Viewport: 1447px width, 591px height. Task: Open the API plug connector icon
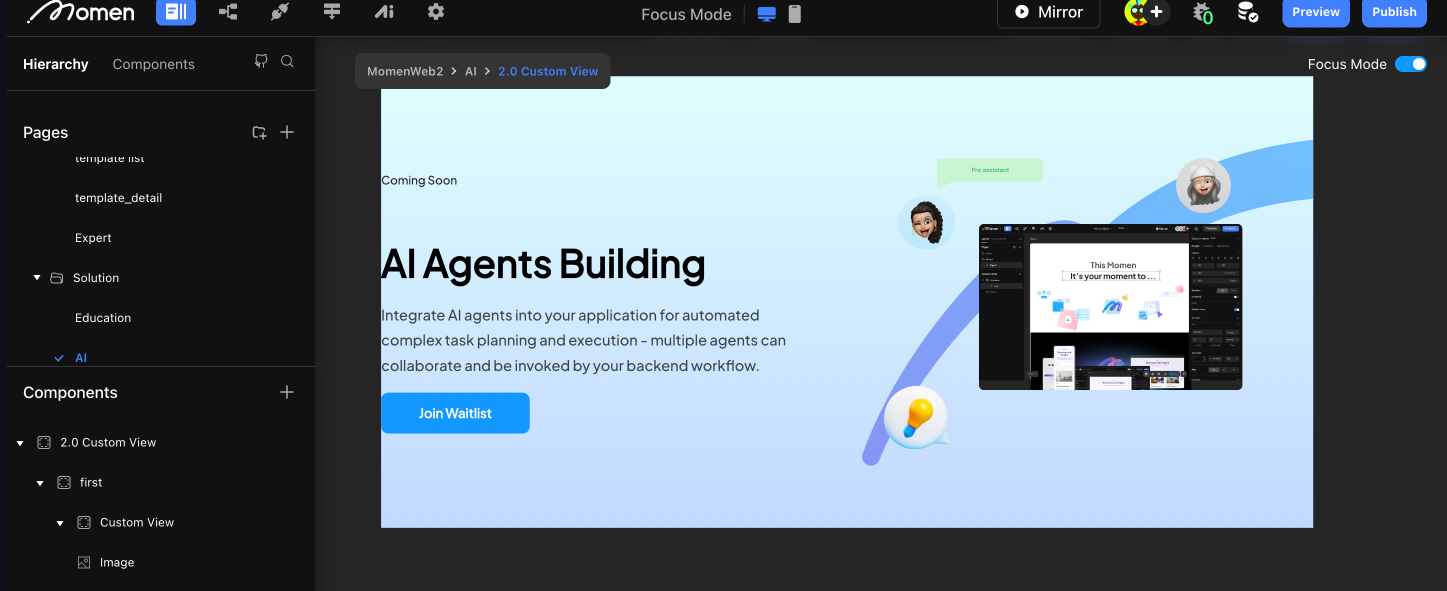pyautogui.click(x=280, y=12)
